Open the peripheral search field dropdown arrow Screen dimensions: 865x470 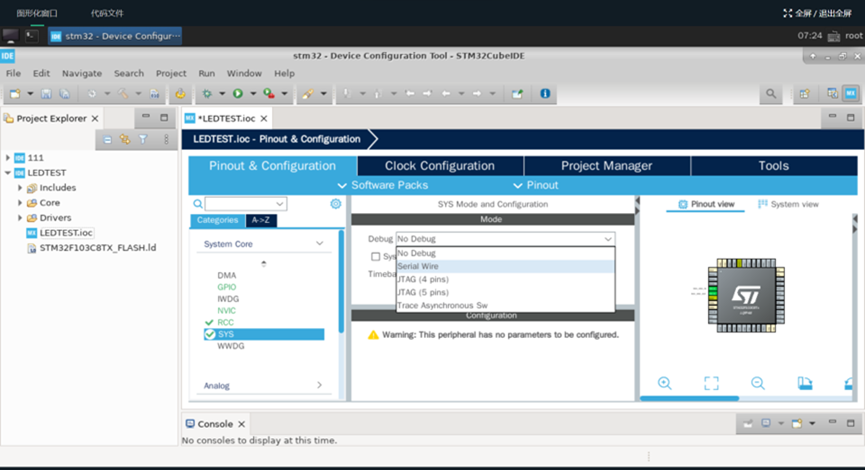pos(280,204)
